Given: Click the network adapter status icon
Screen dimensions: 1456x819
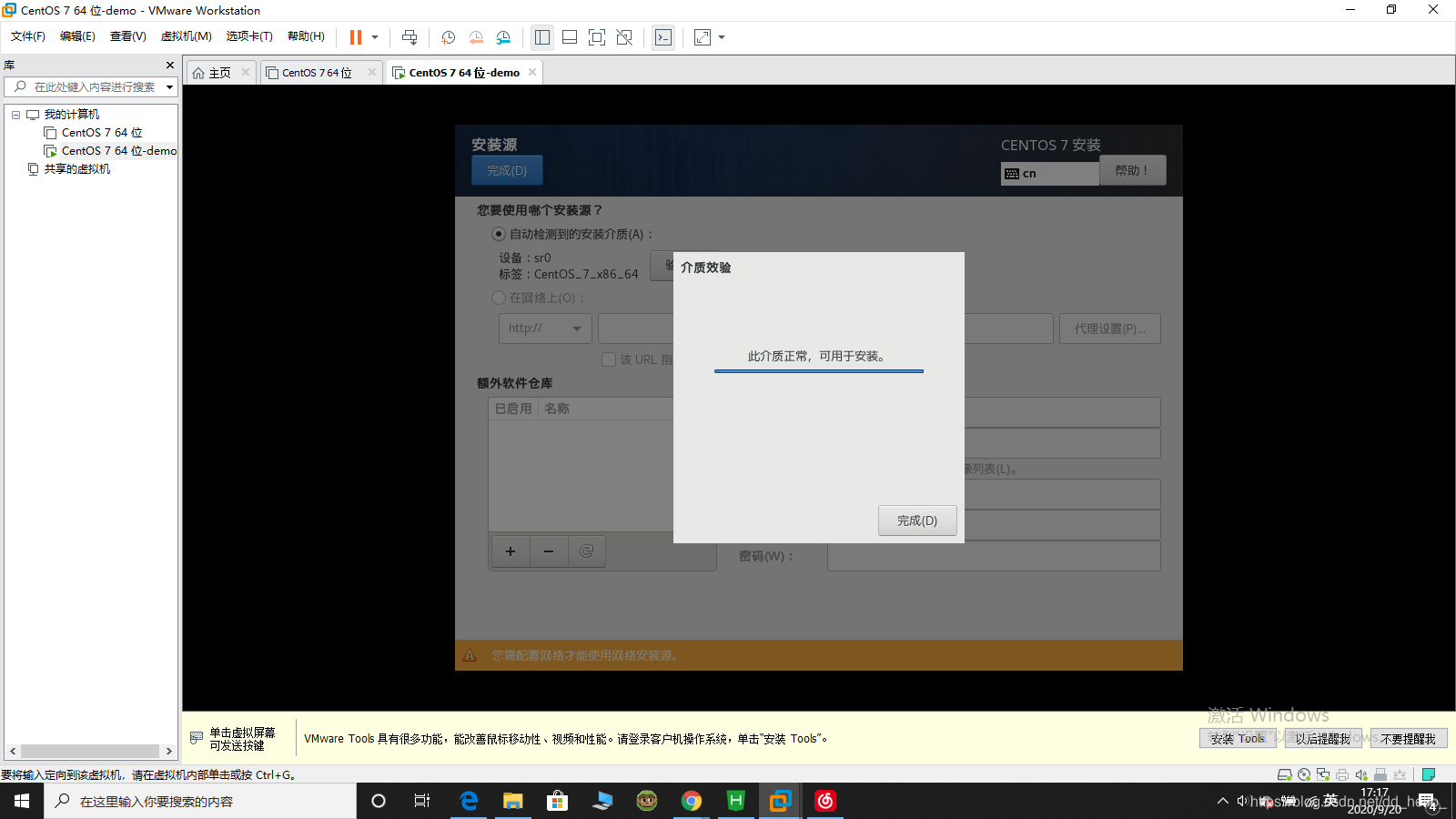Looking at the screenshot, I should click(1323, 774).
